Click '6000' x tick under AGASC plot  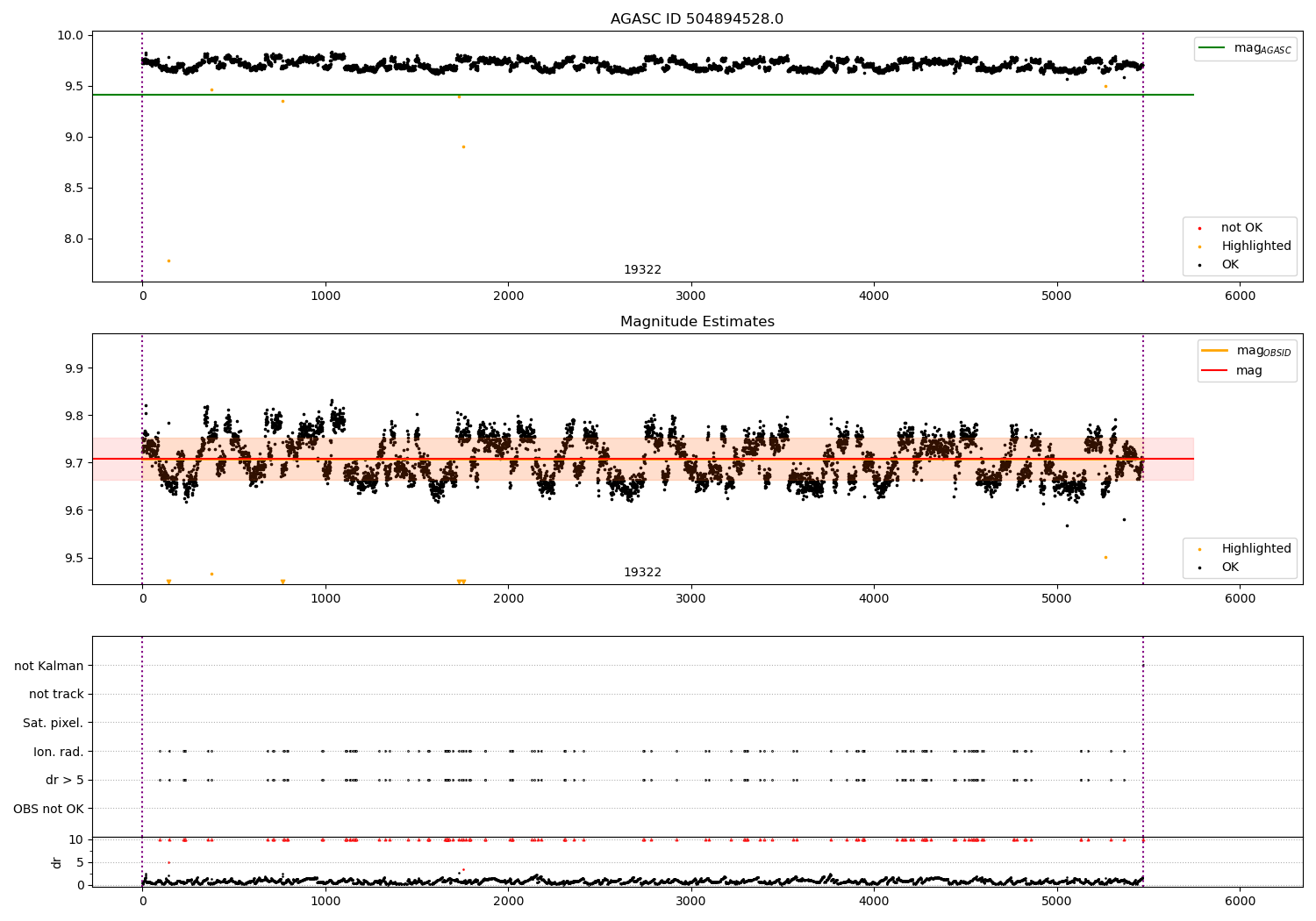[1240, 296]
